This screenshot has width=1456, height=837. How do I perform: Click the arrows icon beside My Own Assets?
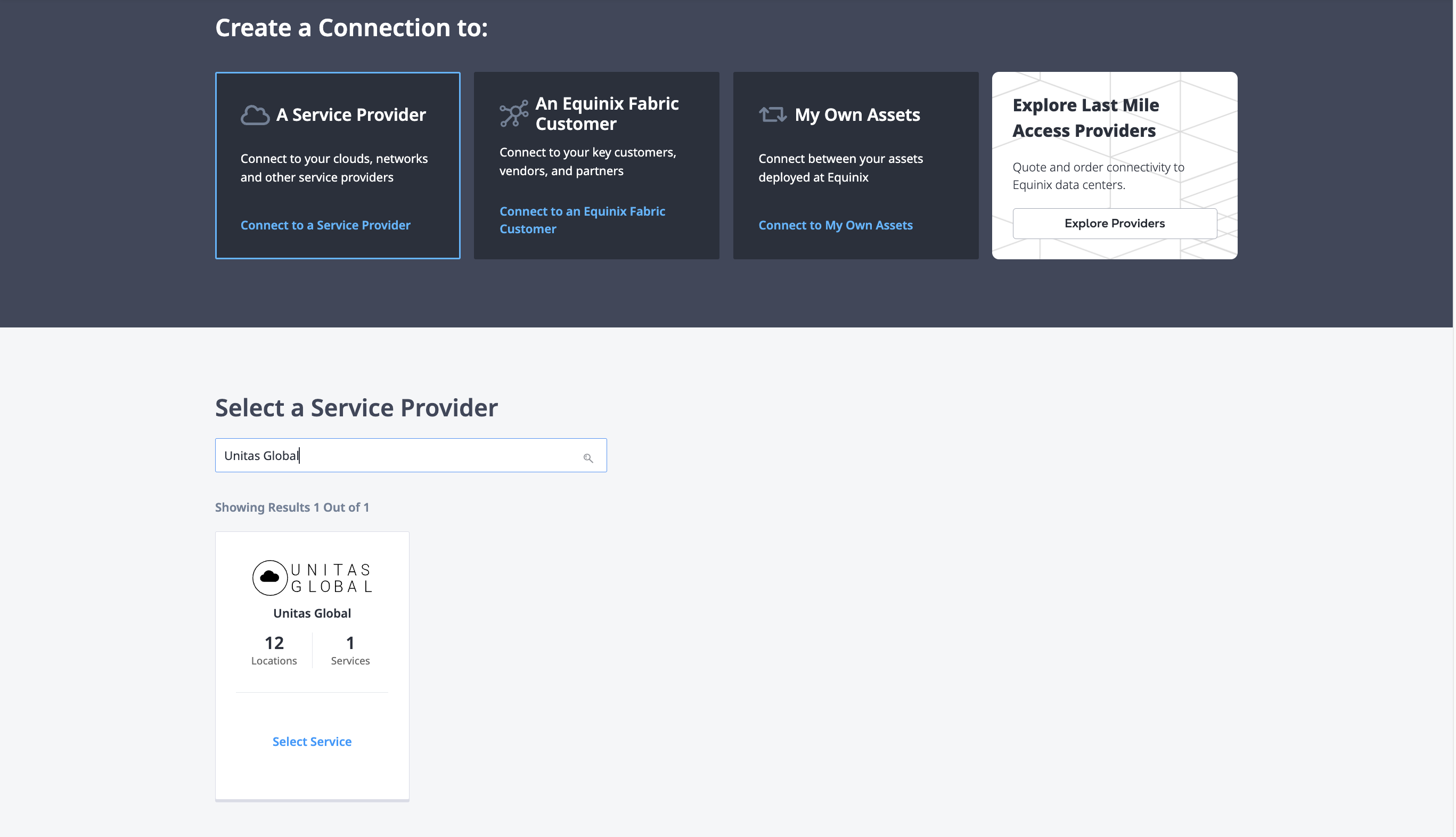[x=773, y=114]
